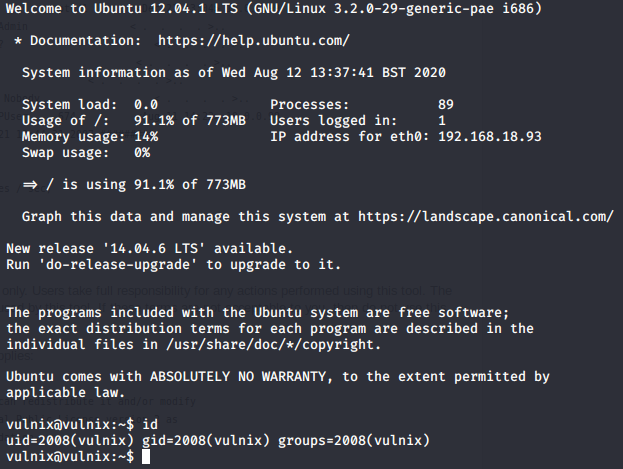Viewport: 623px width, 469px height.
Task: Click the arrow before '/ is using 91.1%'
Action: pos(30,185)
